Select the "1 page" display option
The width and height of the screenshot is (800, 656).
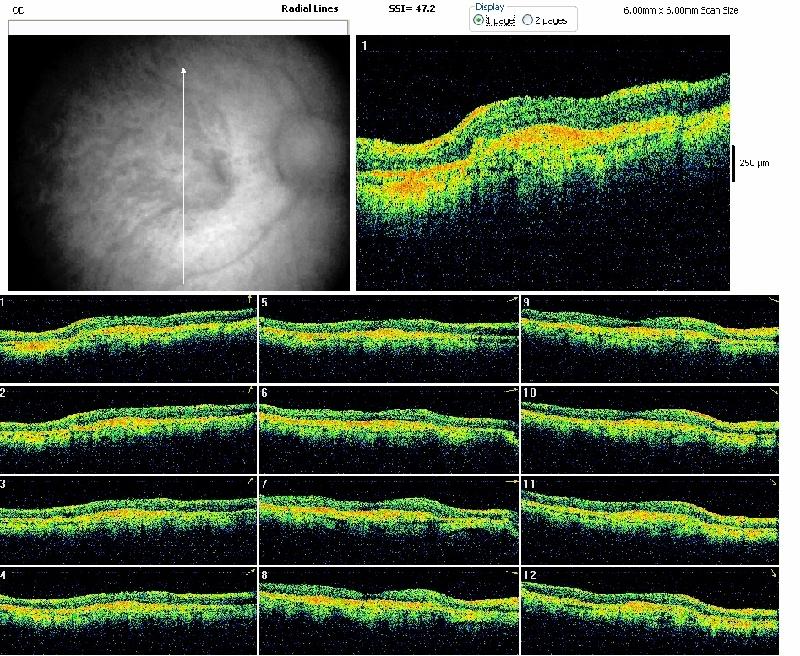pos(478,20)
